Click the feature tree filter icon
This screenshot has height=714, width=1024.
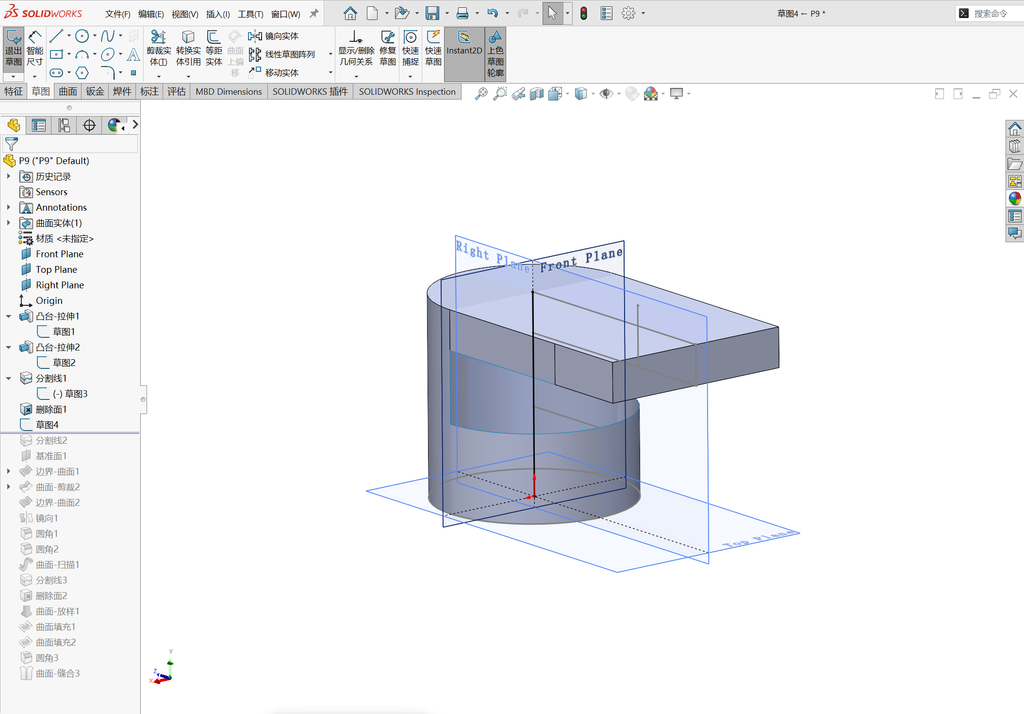[x=12, y=143]
